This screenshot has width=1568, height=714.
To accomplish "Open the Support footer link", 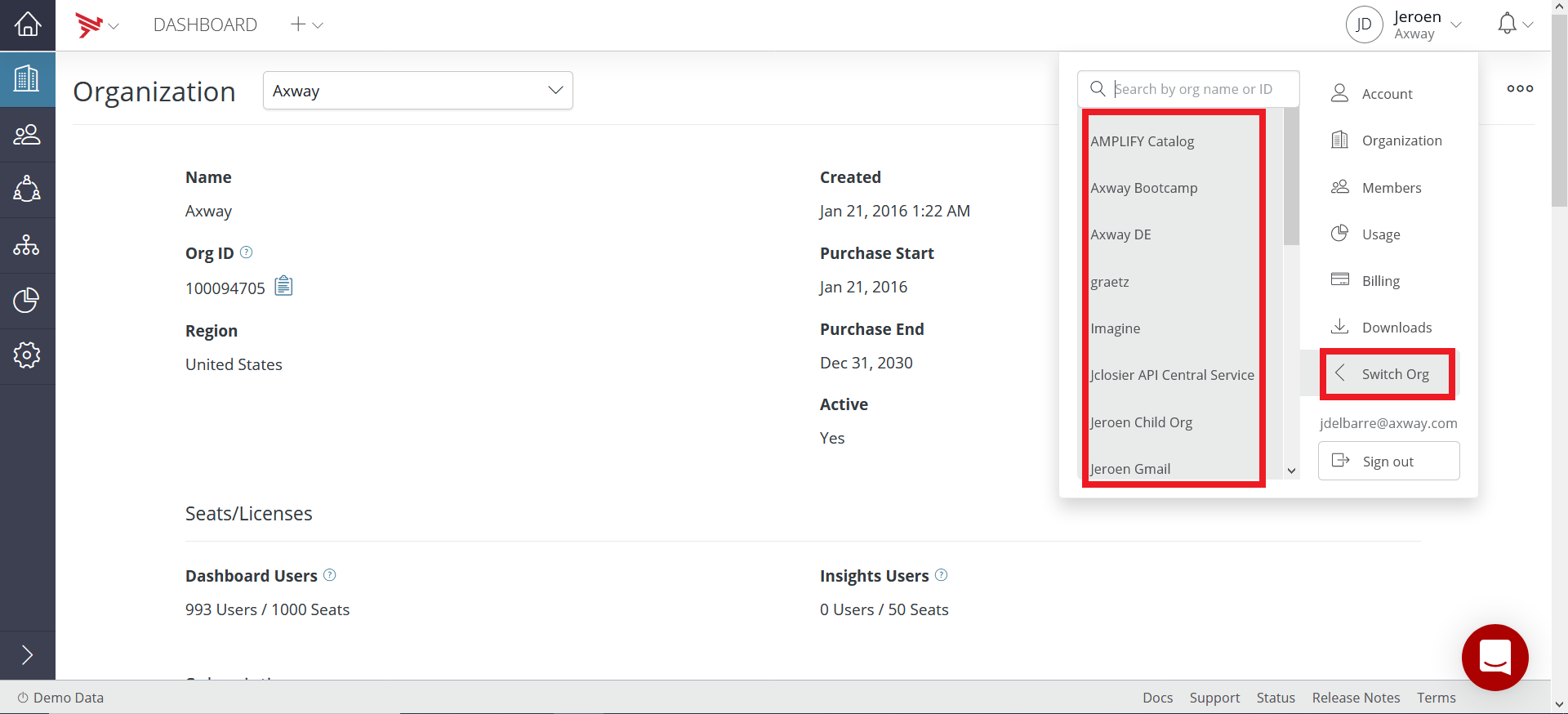I will pos(1214,698).
